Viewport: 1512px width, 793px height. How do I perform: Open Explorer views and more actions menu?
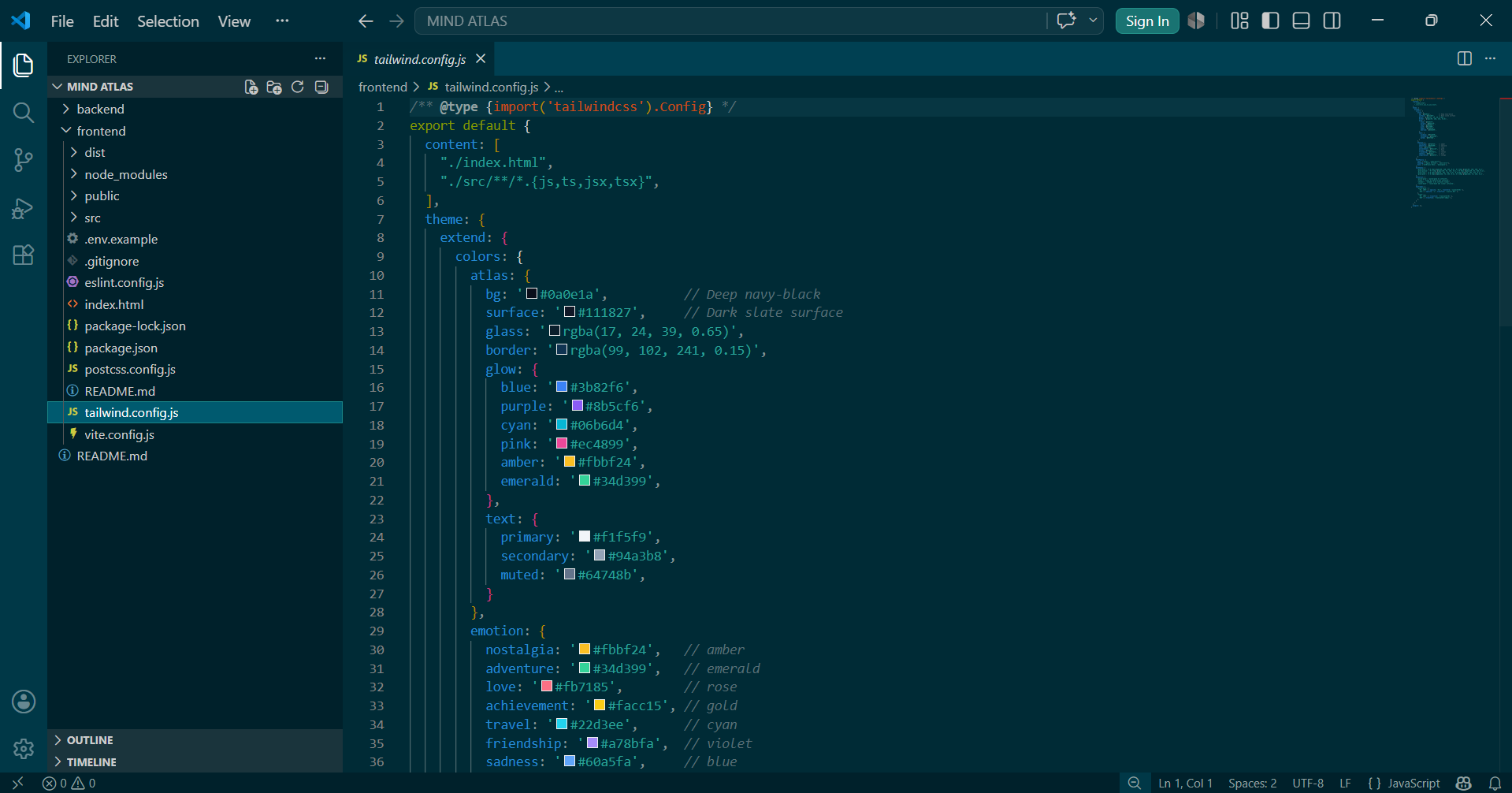[x=320, y=58]
